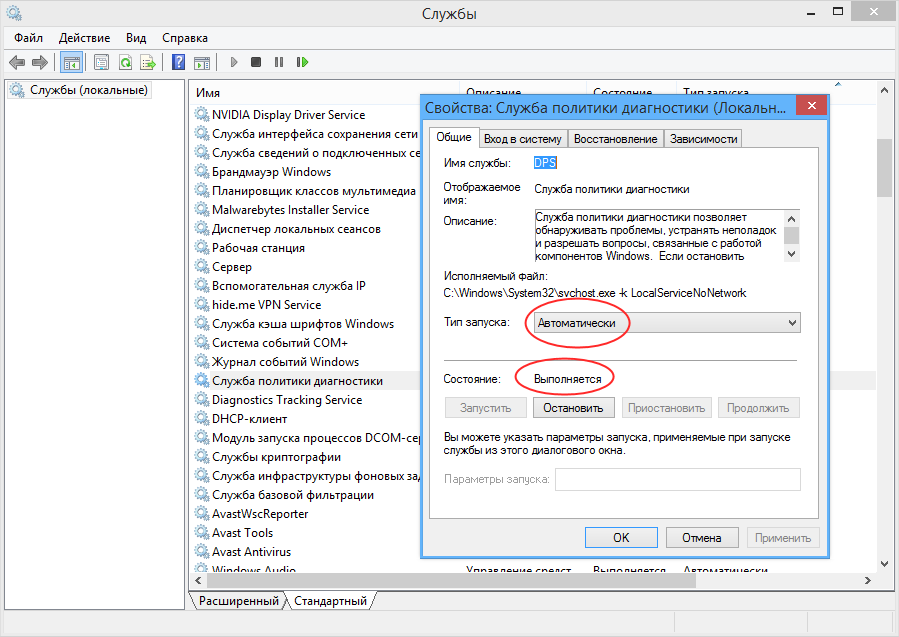Click the gear icon beside Службы криптографии

[x=202, y=456]
